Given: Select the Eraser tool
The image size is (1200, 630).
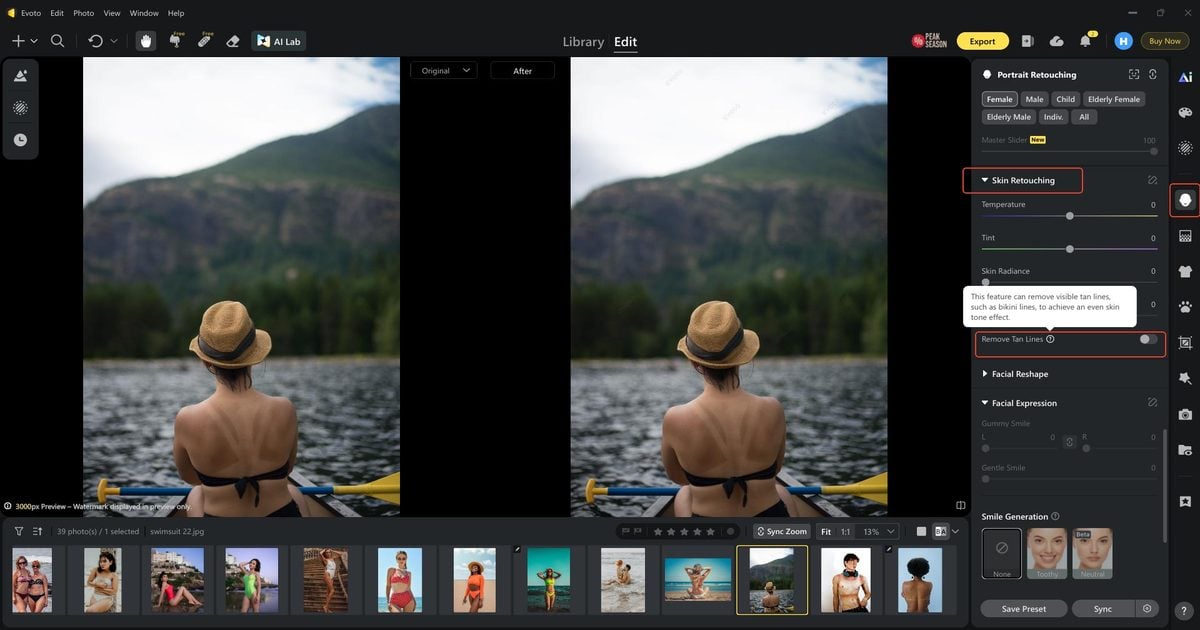Looking at the screenshot, I should [233, 41].
